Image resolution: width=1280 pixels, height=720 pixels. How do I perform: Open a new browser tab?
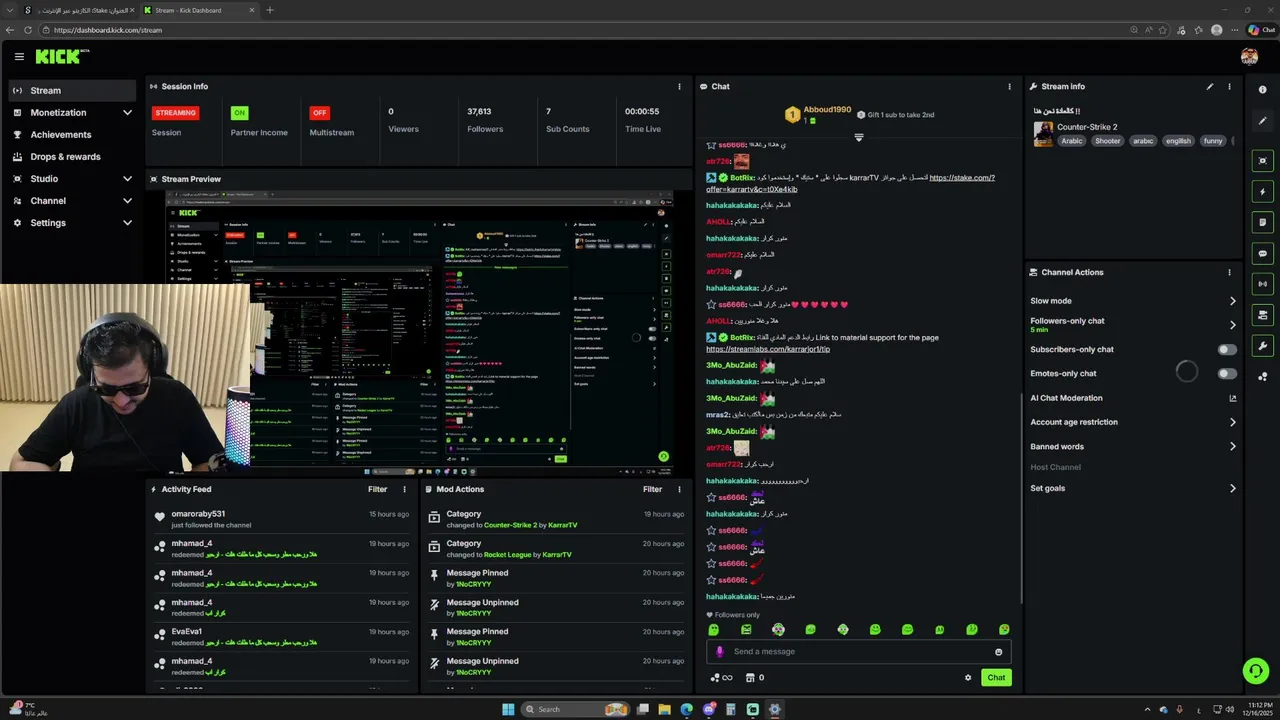click(269, 10)
